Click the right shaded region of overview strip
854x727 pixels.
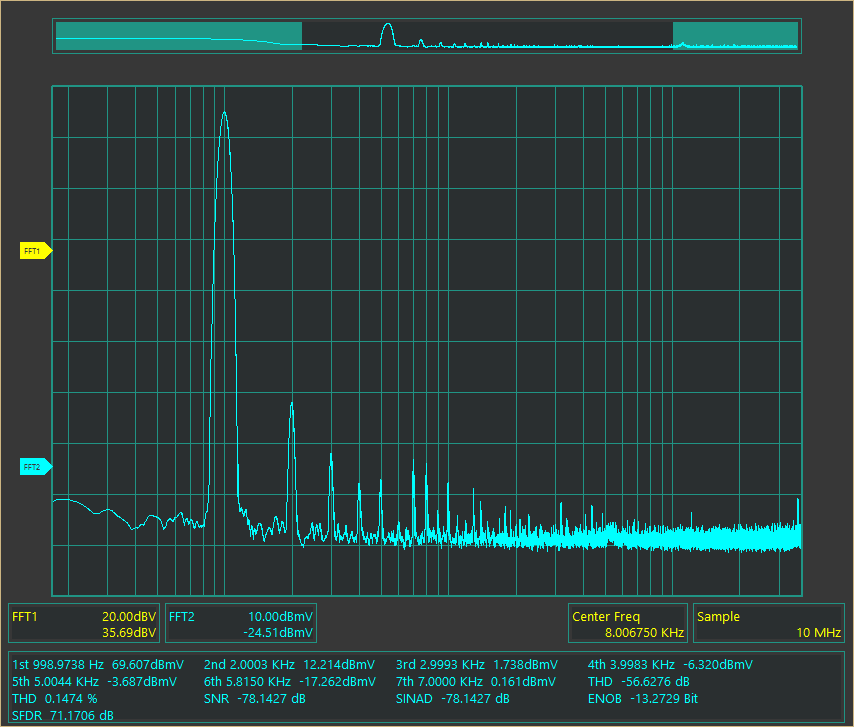click(x=735, y=36)
